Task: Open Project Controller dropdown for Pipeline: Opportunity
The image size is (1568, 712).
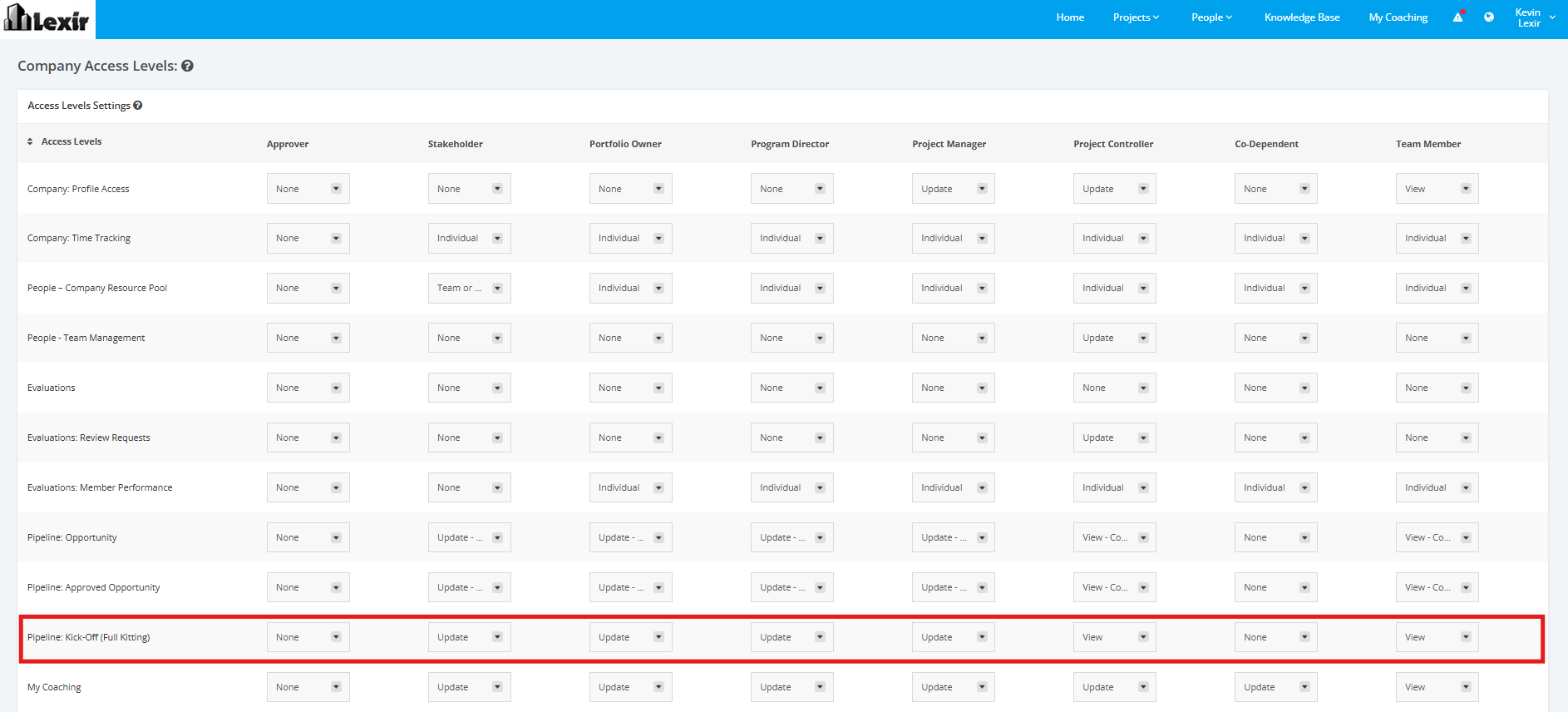Action: (x=1115, y=537)
